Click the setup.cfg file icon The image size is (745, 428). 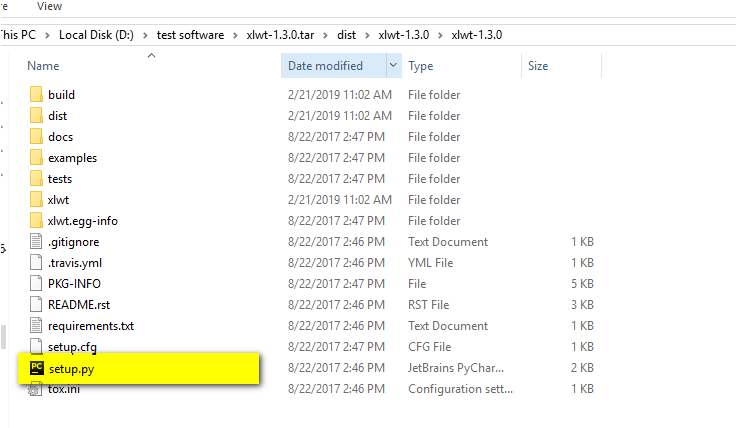click(x=36, y=346)
